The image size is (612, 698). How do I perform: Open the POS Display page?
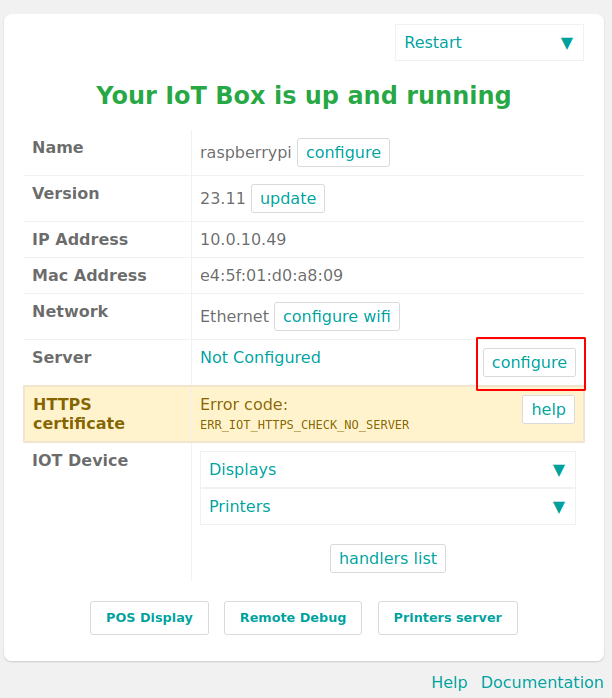click(x=149, y=618)
